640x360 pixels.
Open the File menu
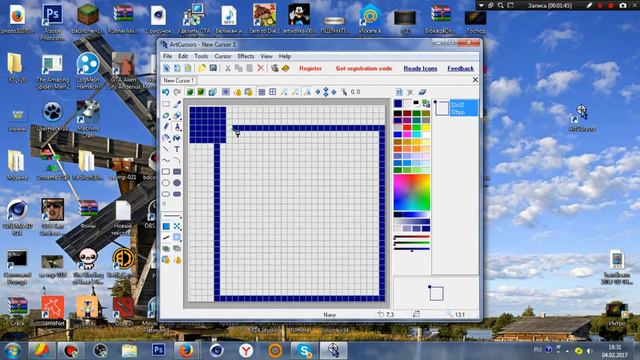point(167,56)
